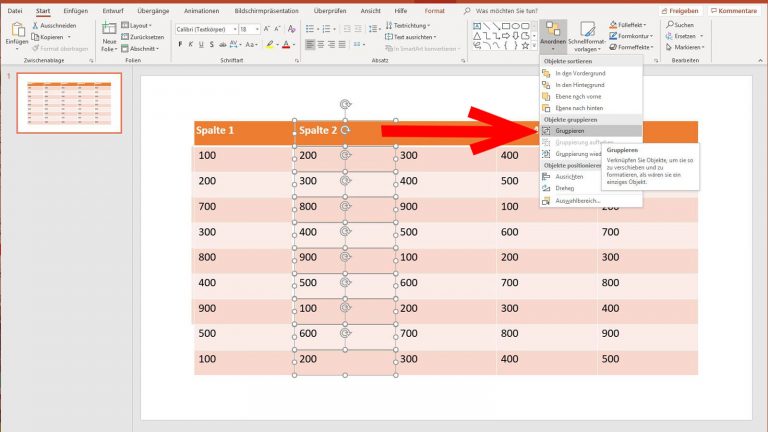Toggle bold (F) formatting

pyautogui.click(x=180, y=45)
